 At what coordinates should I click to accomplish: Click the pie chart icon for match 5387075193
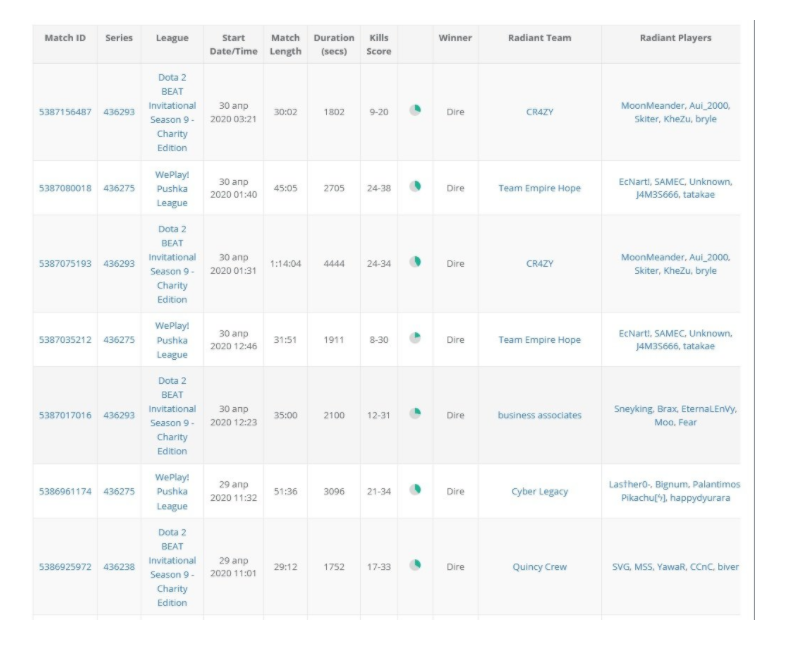click(x=415, y=262)
